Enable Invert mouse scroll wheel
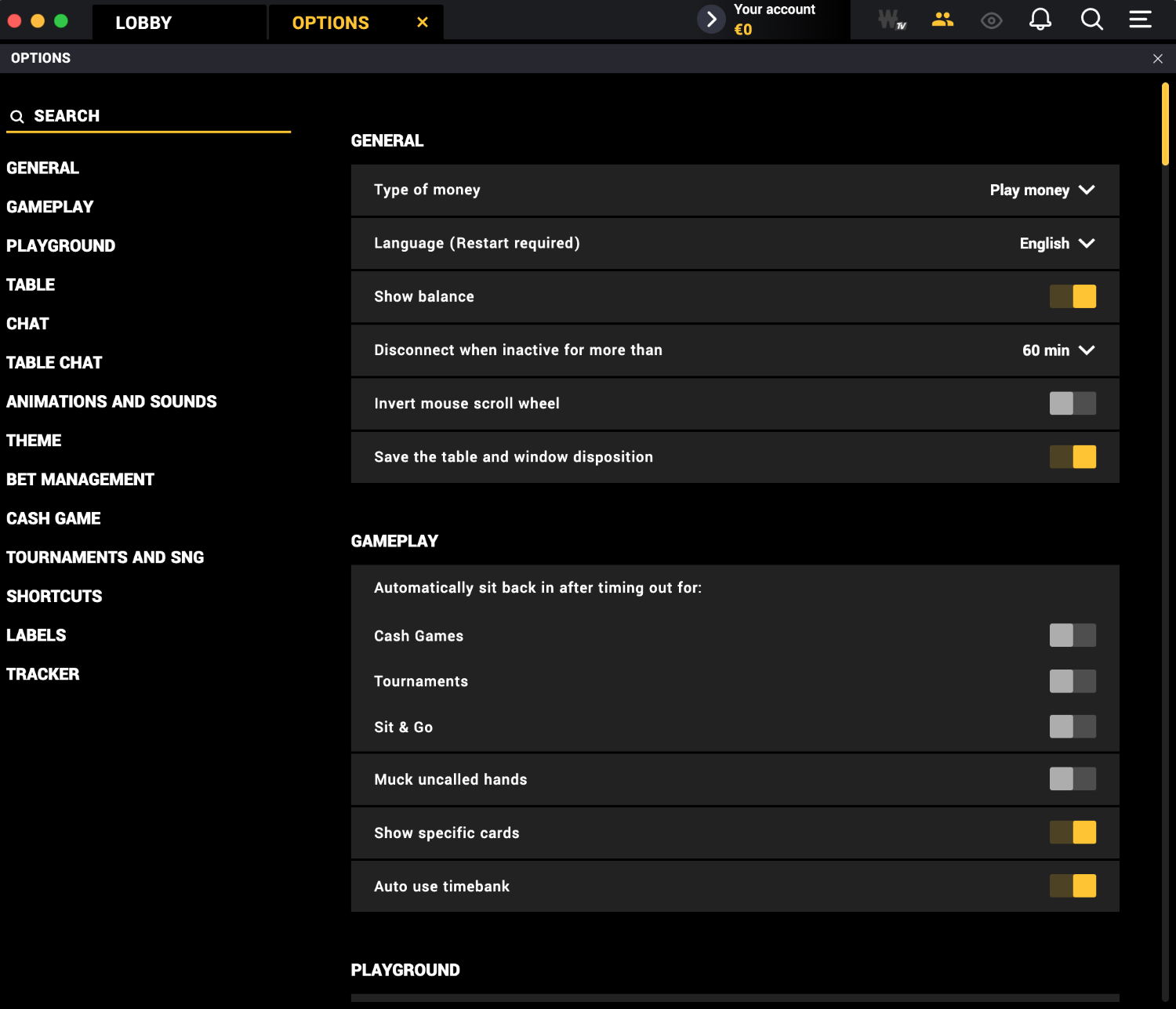This screenshot has width=1176, height=1009. (1073, 403)
